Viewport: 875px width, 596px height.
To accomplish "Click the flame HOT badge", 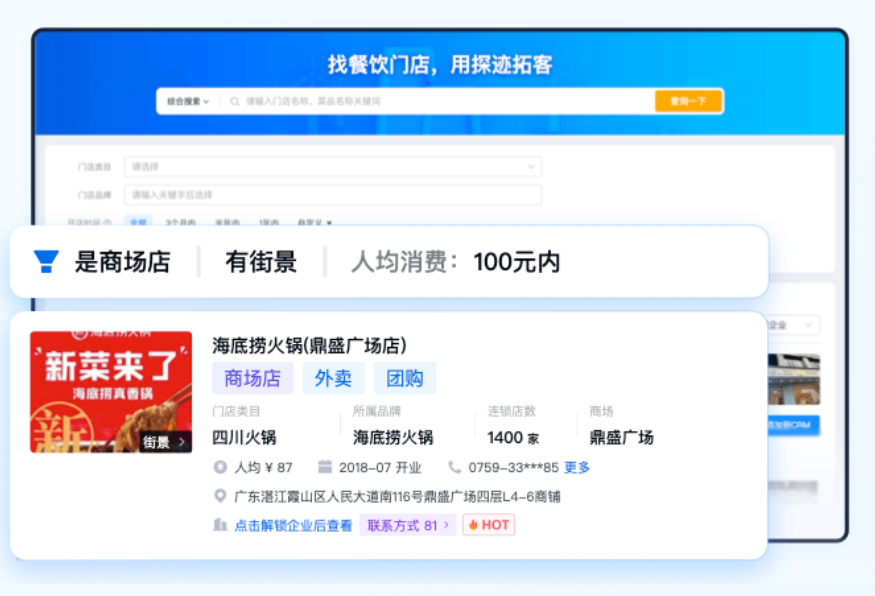I will [488, 525].
